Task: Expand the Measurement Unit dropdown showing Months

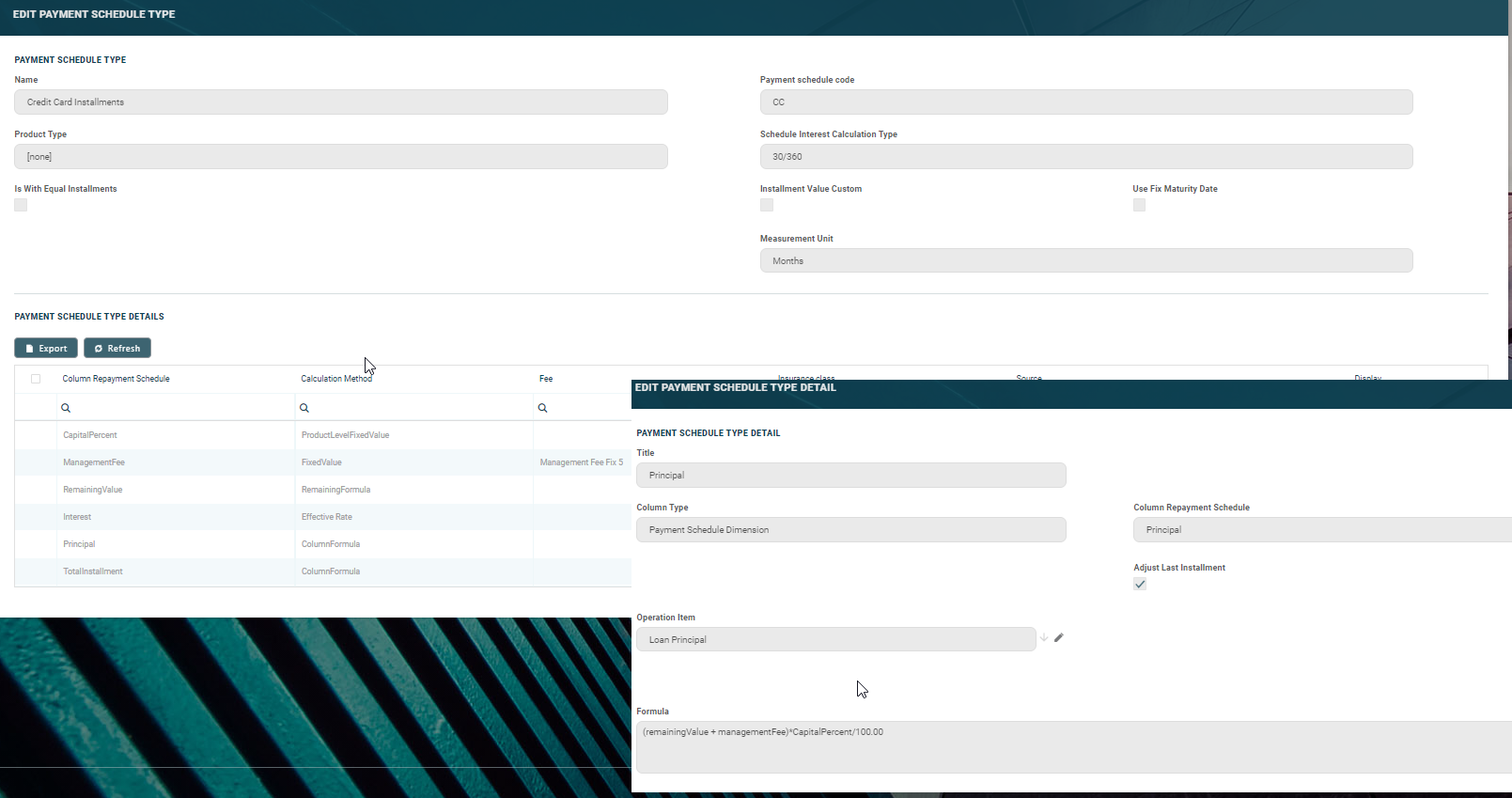Action: click(x=1085, y=261)
